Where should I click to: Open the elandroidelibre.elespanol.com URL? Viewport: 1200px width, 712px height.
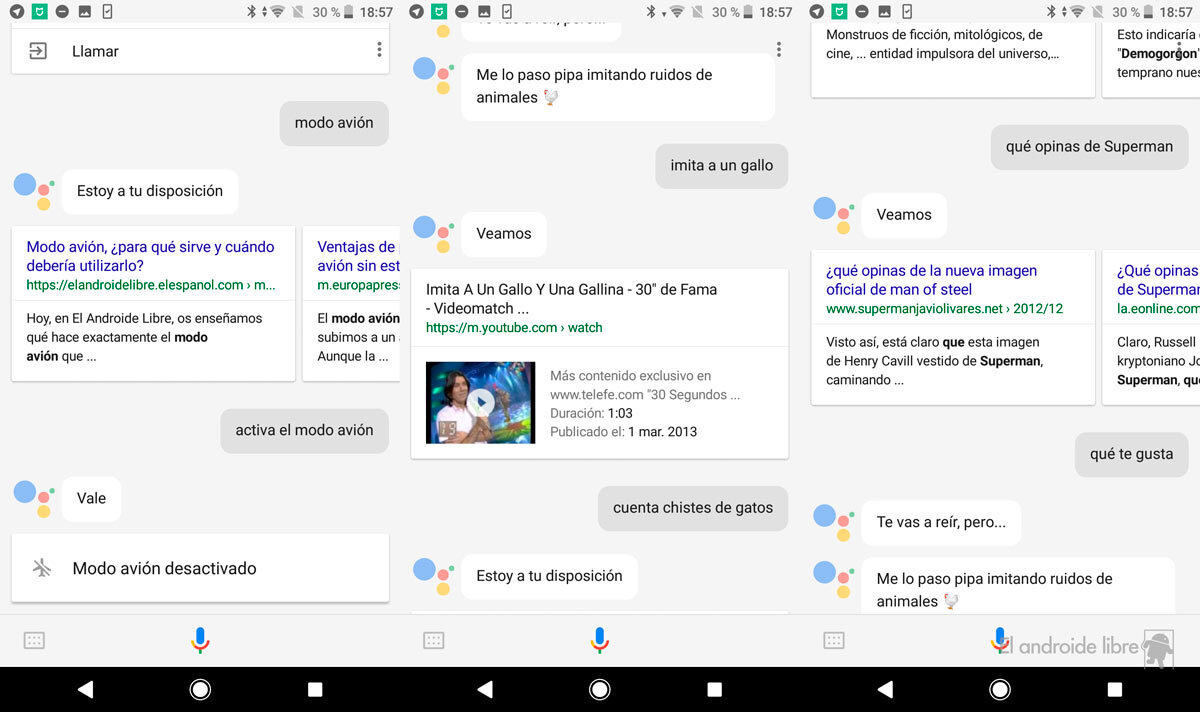click(x=150, y=285)
